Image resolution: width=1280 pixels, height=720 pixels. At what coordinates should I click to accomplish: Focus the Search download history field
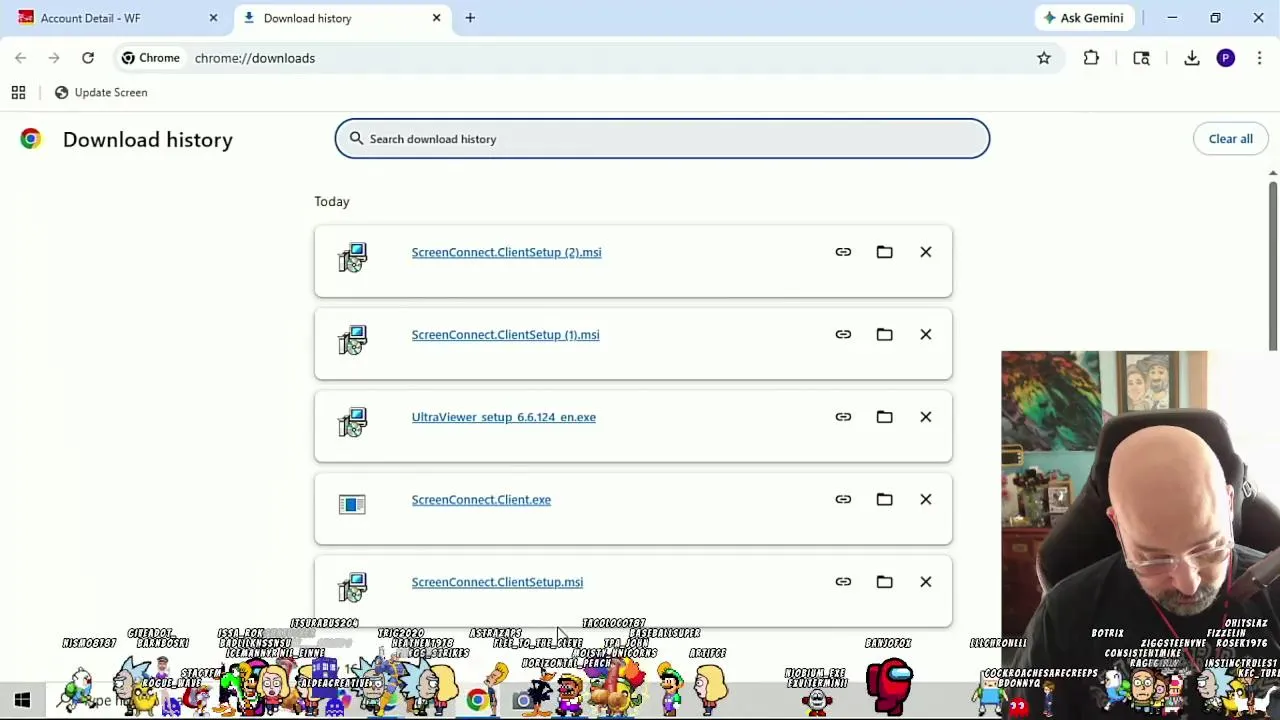[662, 139]
